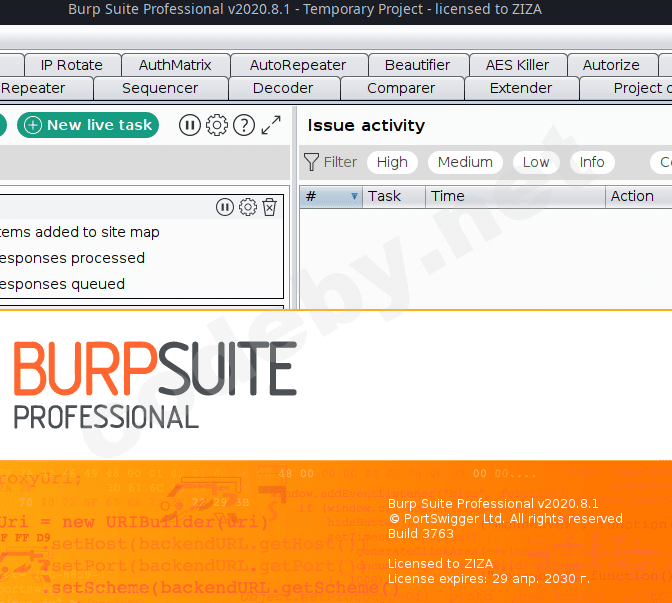This screenshot has width=672, height=603.
Task: Toggle the Info severity filter
Action: [x=592, y=162]
